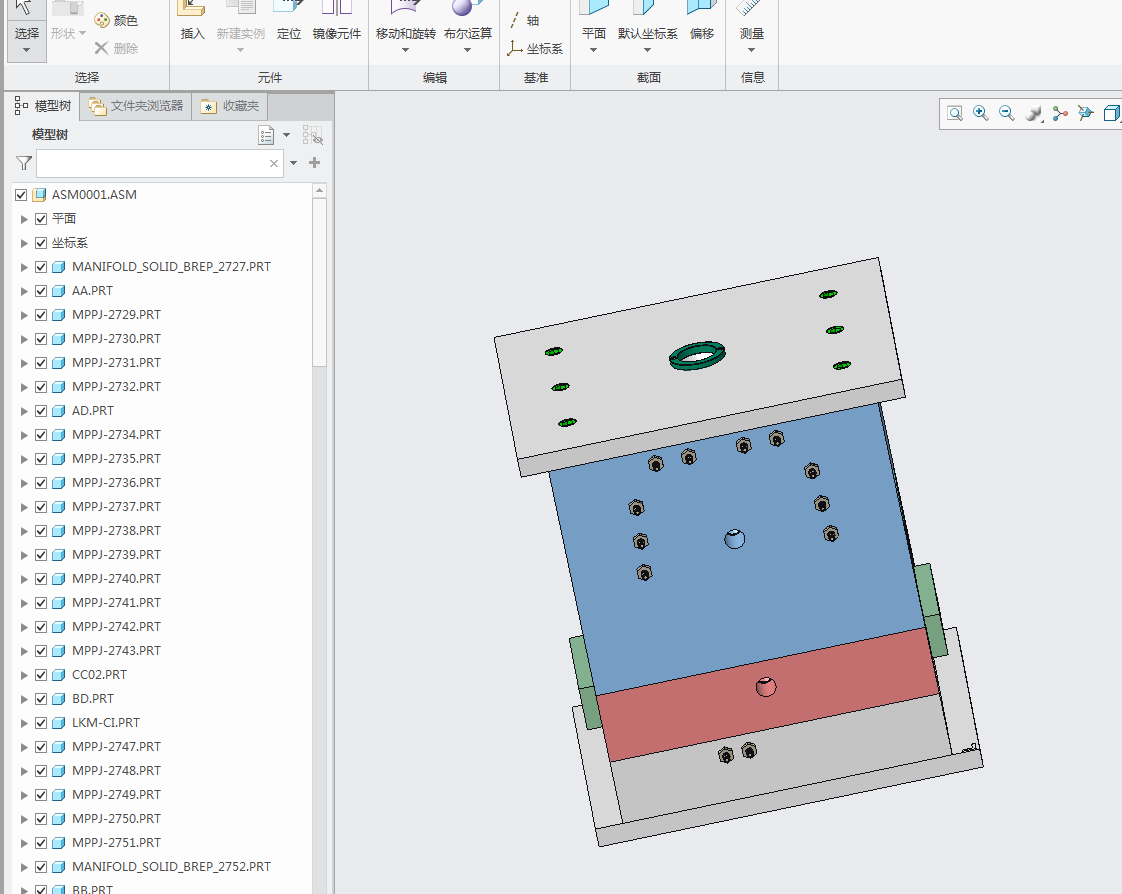Uncheck the ASM0001.ASM root checkbox
The height and width of the screenshot is (894, 1122).
click(x=21, y=195)
